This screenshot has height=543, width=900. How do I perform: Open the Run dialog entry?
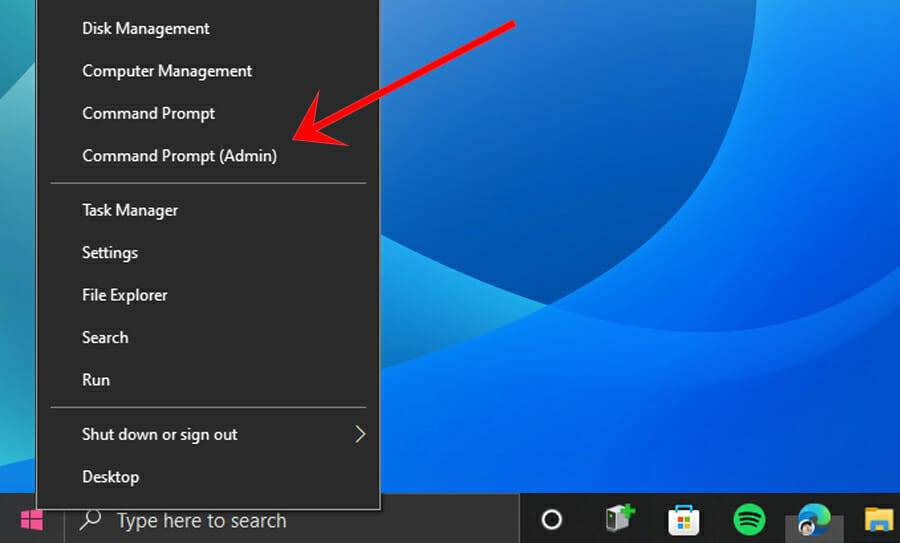click(208, 380)
